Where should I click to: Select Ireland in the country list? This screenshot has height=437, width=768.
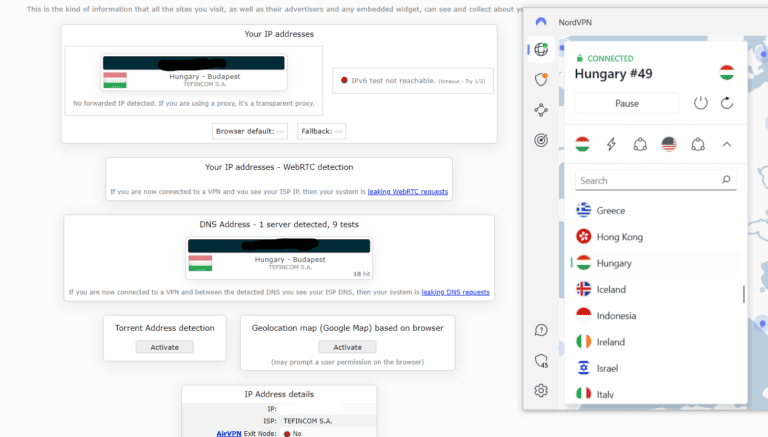[655, 342]
